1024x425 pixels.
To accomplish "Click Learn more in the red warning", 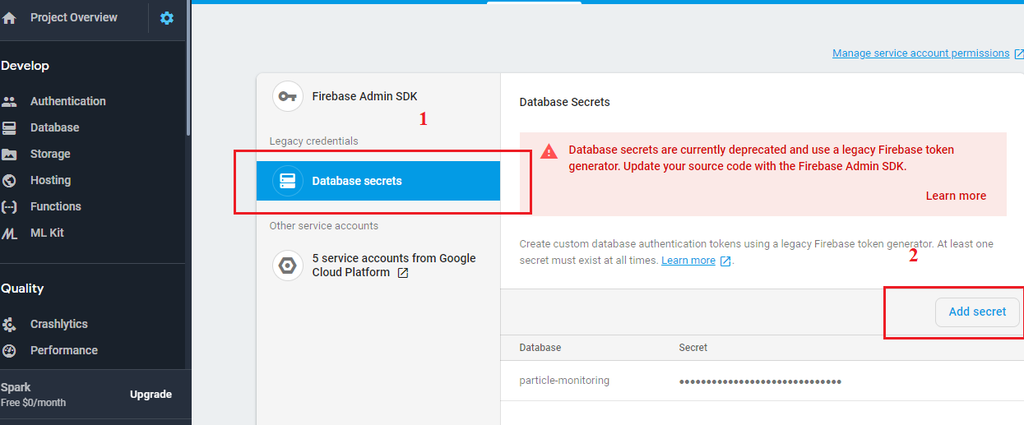I will pyautogui.click(x=955, y=196).
